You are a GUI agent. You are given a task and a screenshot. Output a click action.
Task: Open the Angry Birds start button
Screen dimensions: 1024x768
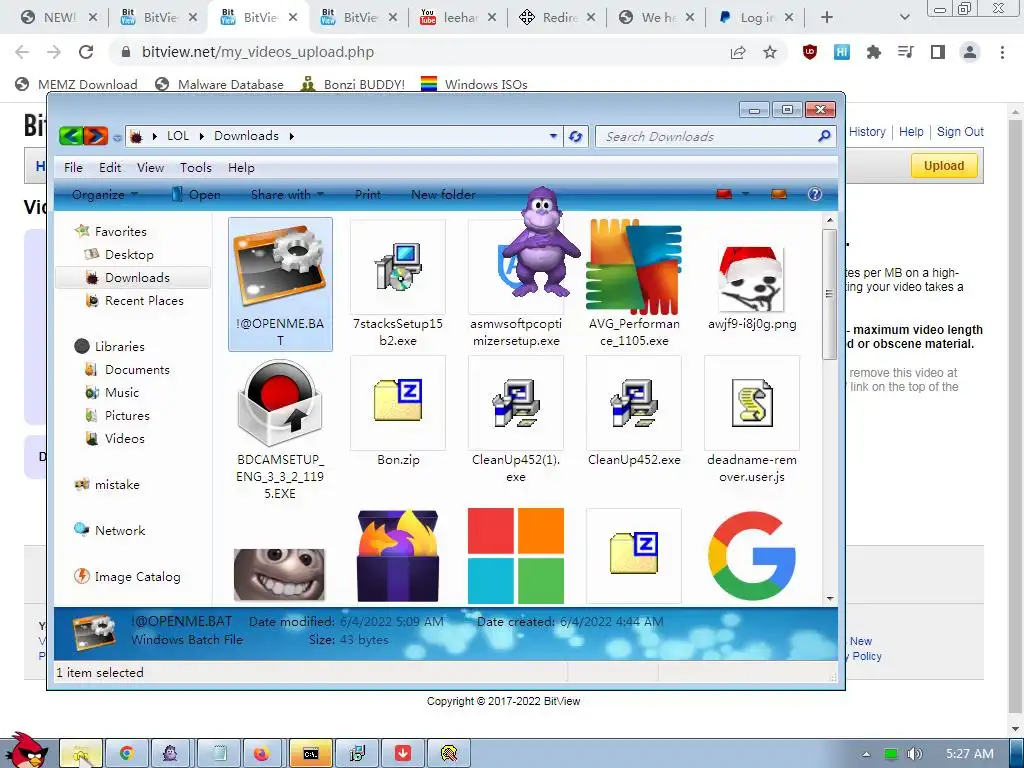25,751
